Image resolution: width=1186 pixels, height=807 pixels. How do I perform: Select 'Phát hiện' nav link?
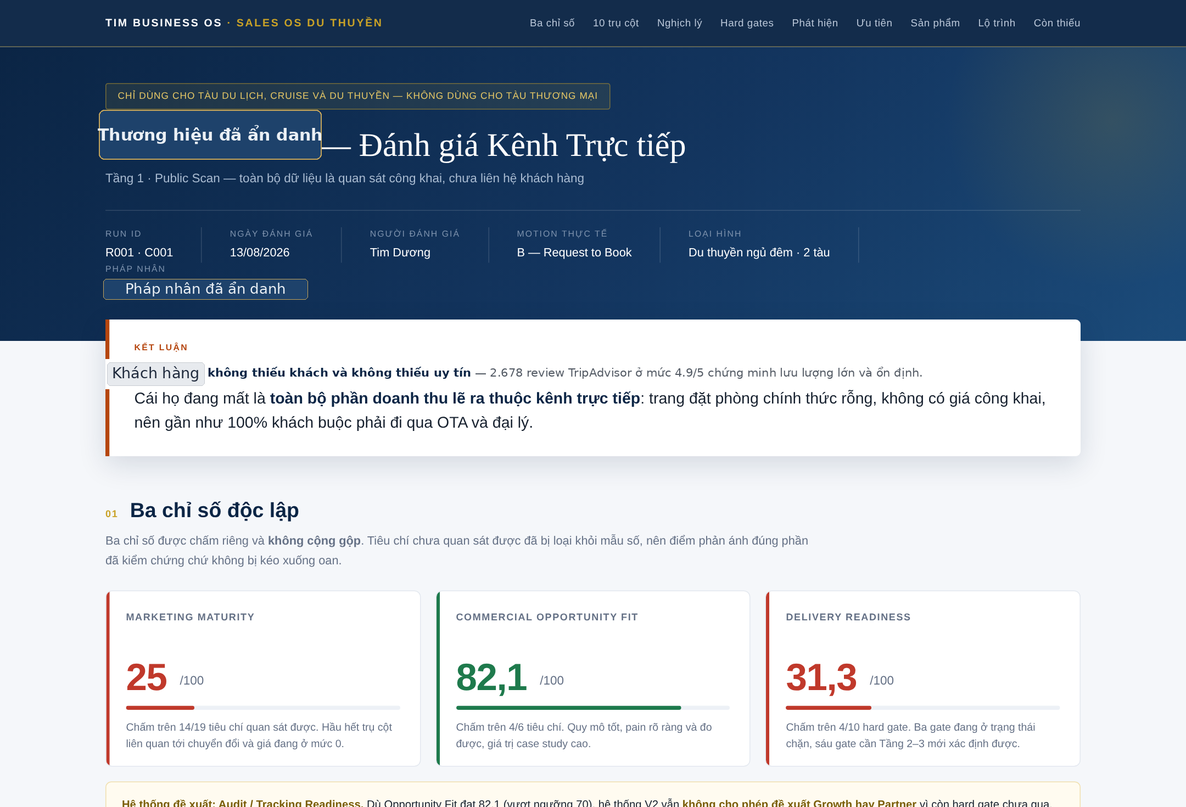point(815,23)
